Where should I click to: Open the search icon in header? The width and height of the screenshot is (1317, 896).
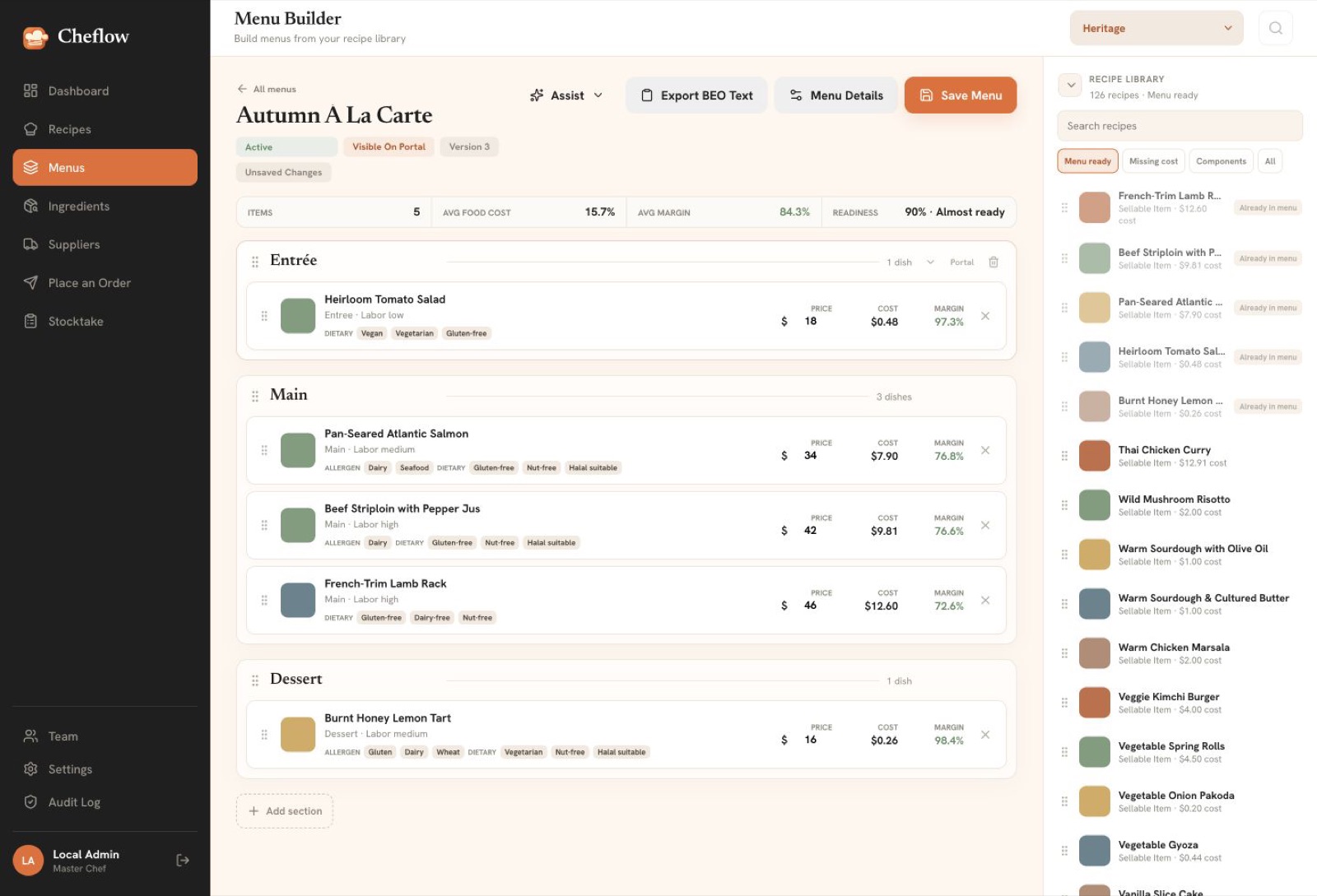1275,28
